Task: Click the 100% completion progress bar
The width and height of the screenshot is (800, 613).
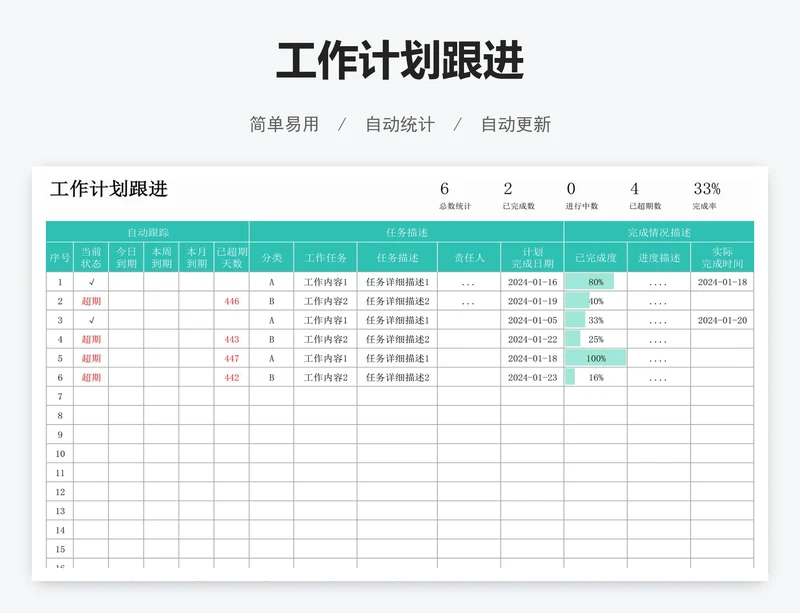Action: point(595,358)
